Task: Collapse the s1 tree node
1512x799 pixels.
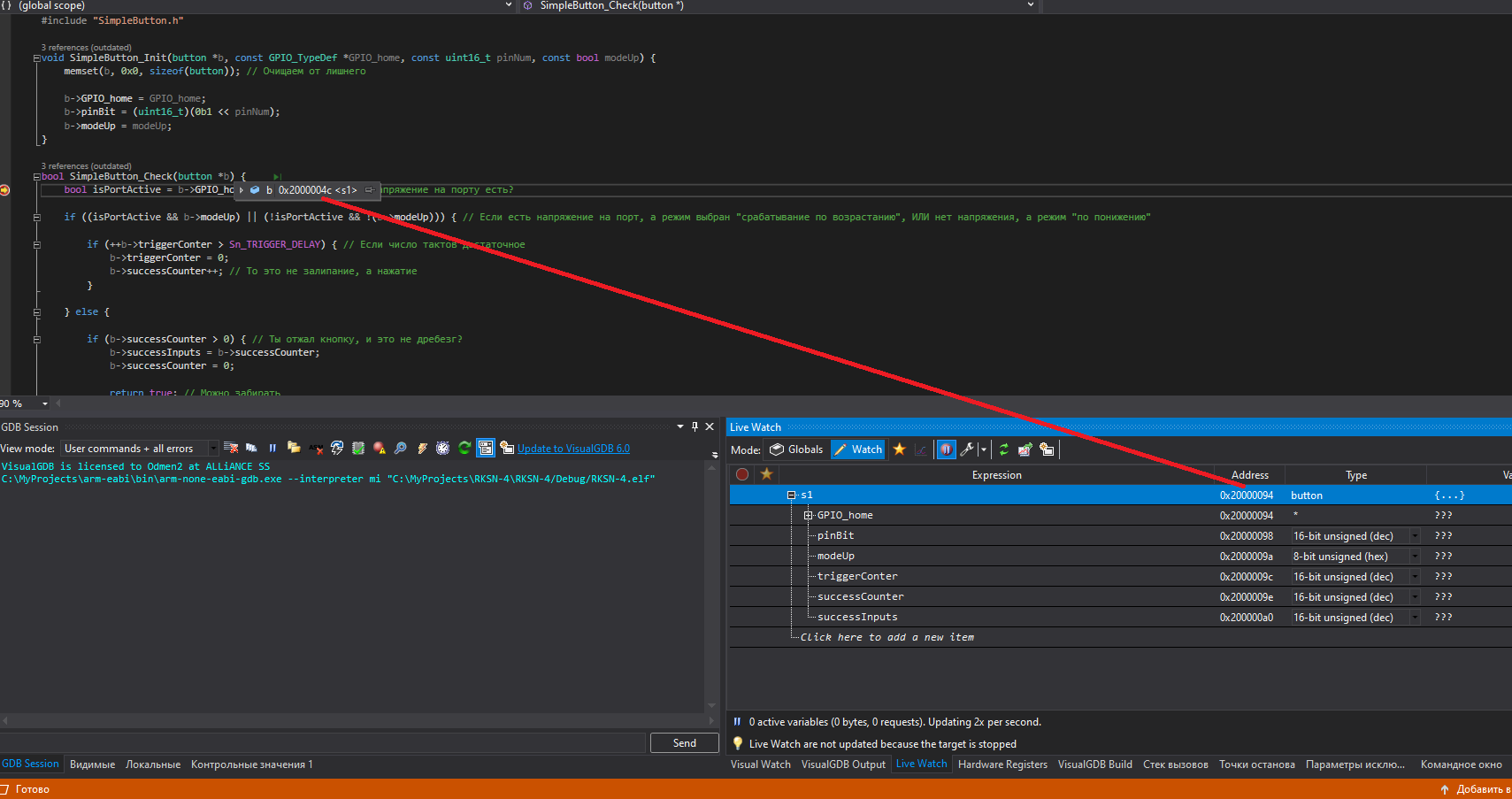Action: coord(792,496)
